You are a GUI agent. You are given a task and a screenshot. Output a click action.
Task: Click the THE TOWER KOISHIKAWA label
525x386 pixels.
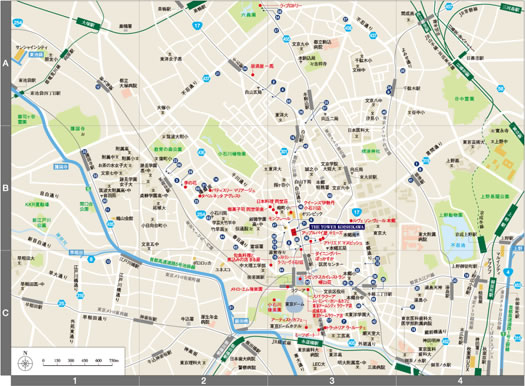(336, 227)
